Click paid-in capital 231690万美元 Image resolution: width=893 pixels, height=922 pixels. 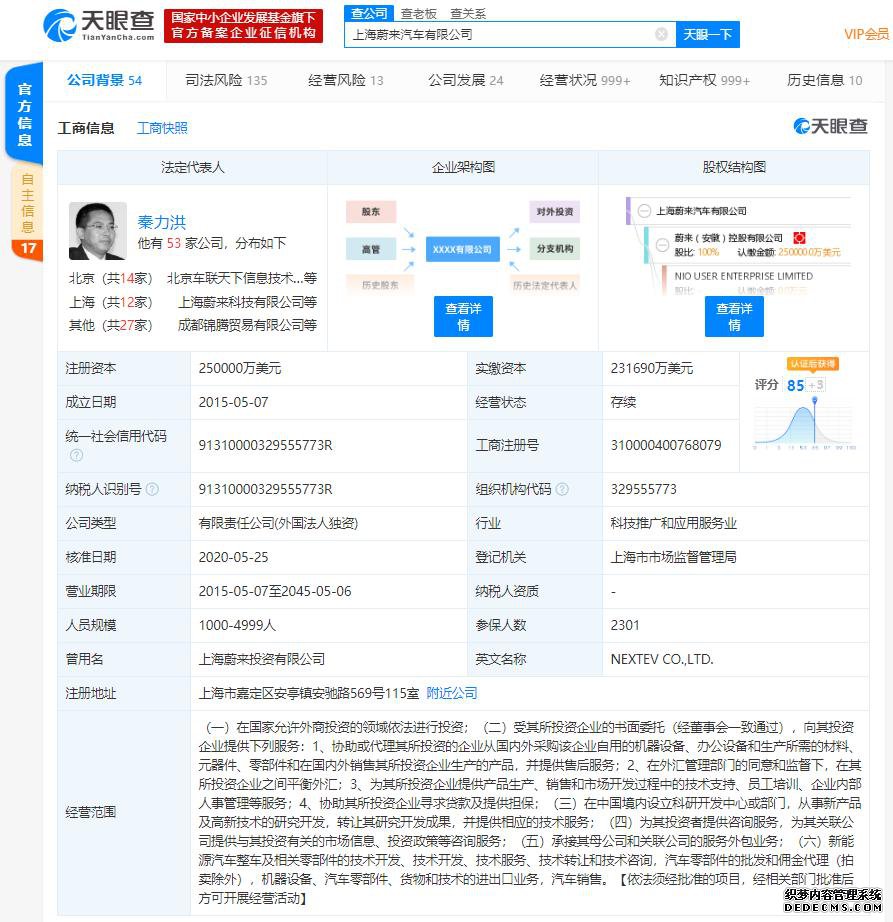point(652,368)
